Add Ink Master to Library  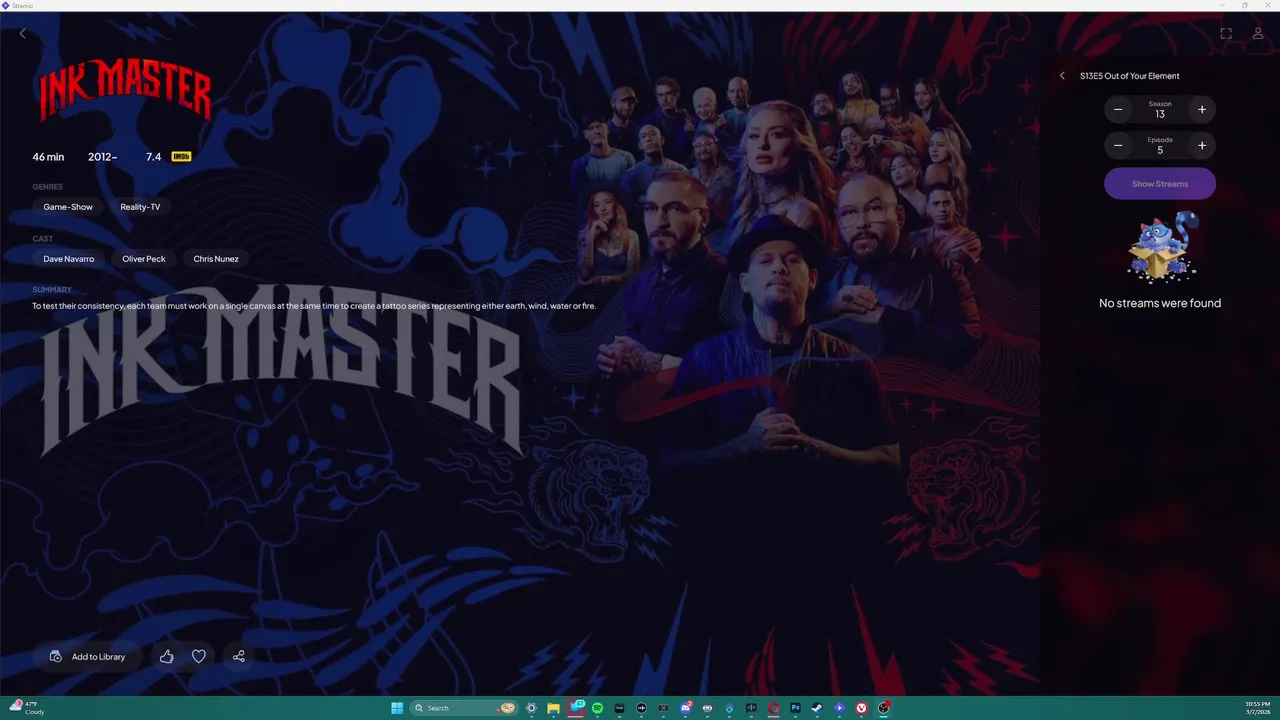88,657
